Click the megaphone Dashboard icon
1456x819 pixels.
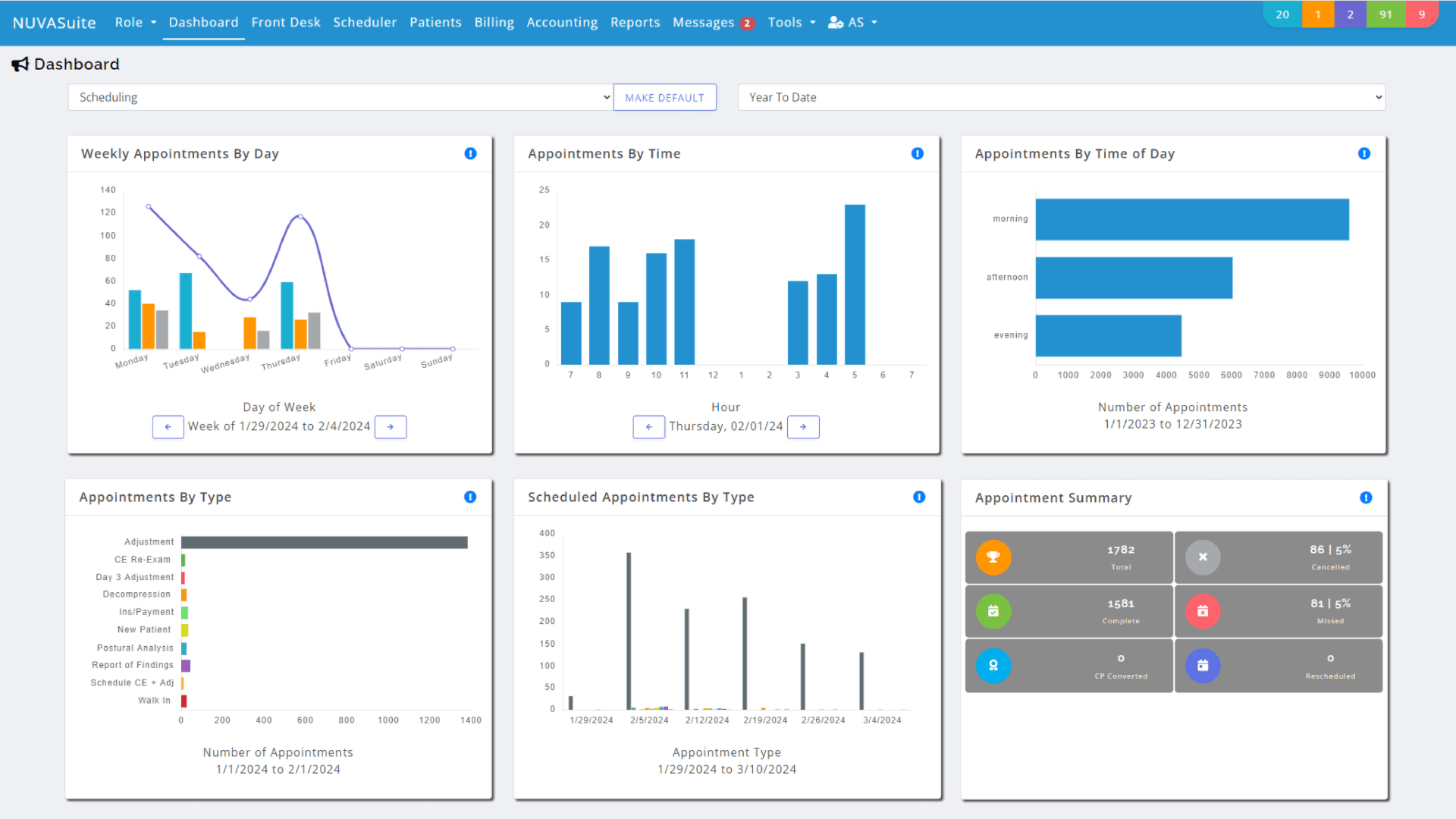pos(20,64)
